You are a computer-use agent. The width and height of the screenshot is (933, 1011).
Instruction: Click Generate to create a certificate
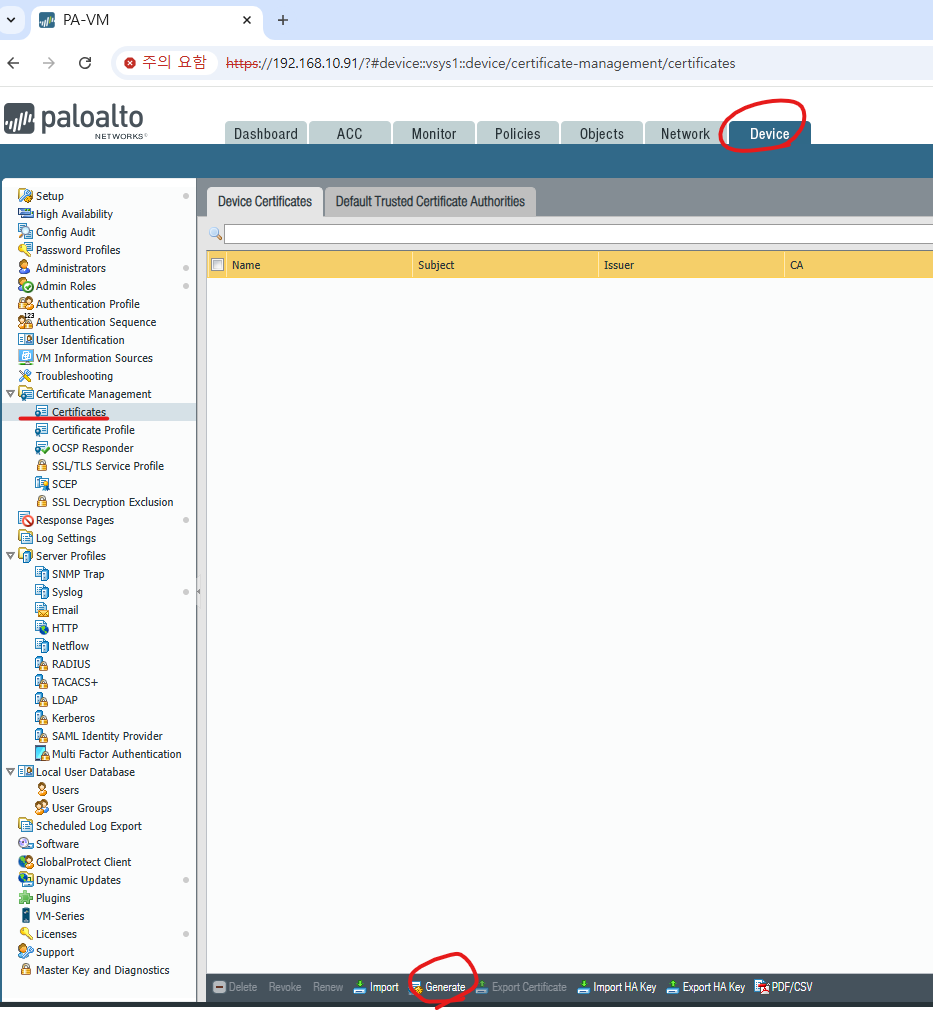[x=438, y=987]
